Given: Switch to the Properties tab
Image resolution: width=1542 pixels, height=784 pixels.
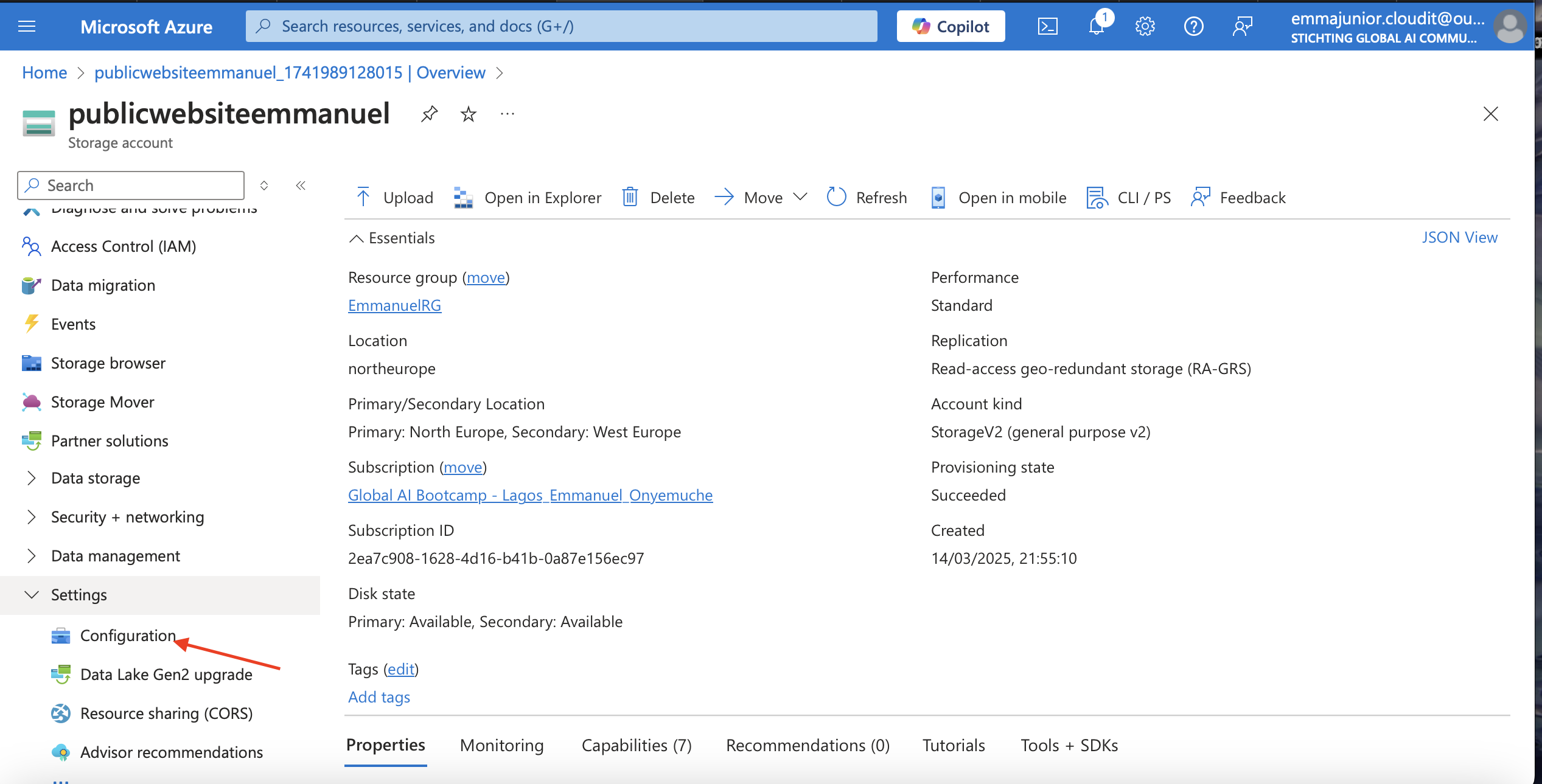Looking at the screenshot, I should 386,745.
